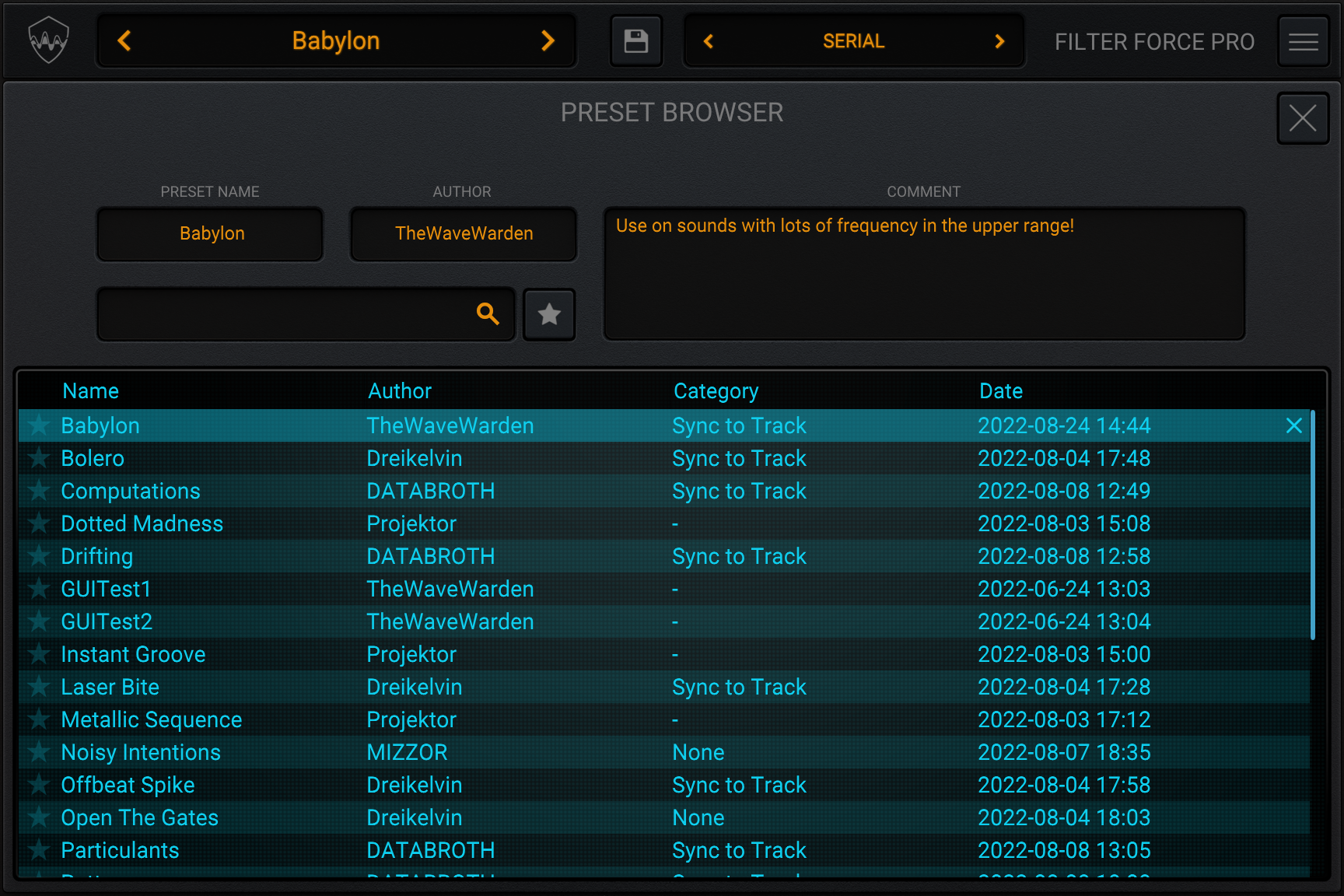Click the waveform shield logo icon
The image size is (1344, 896).
(x=48, y=40)
